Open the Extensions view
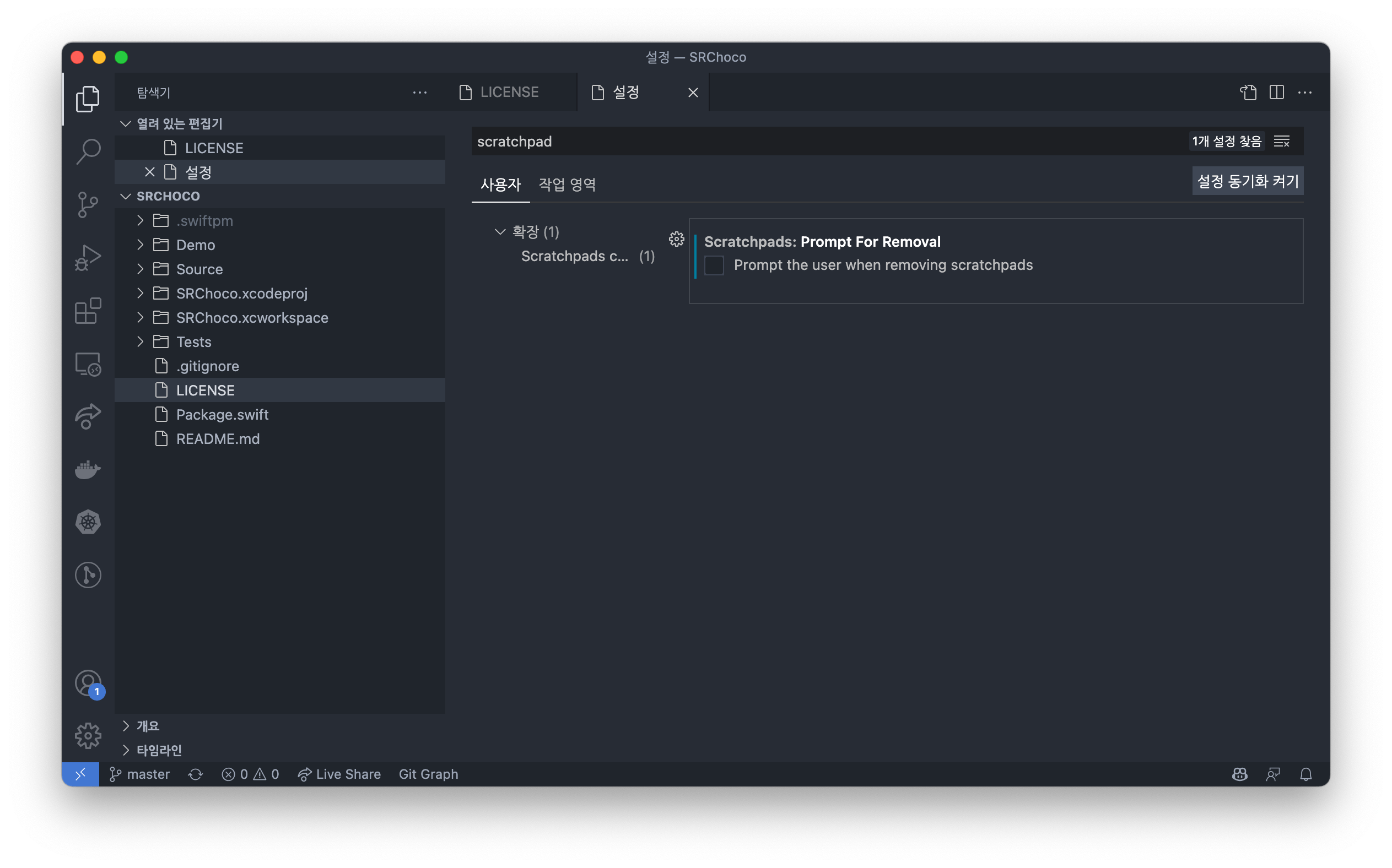This screenshot has width=1392, height=868. 88,311
